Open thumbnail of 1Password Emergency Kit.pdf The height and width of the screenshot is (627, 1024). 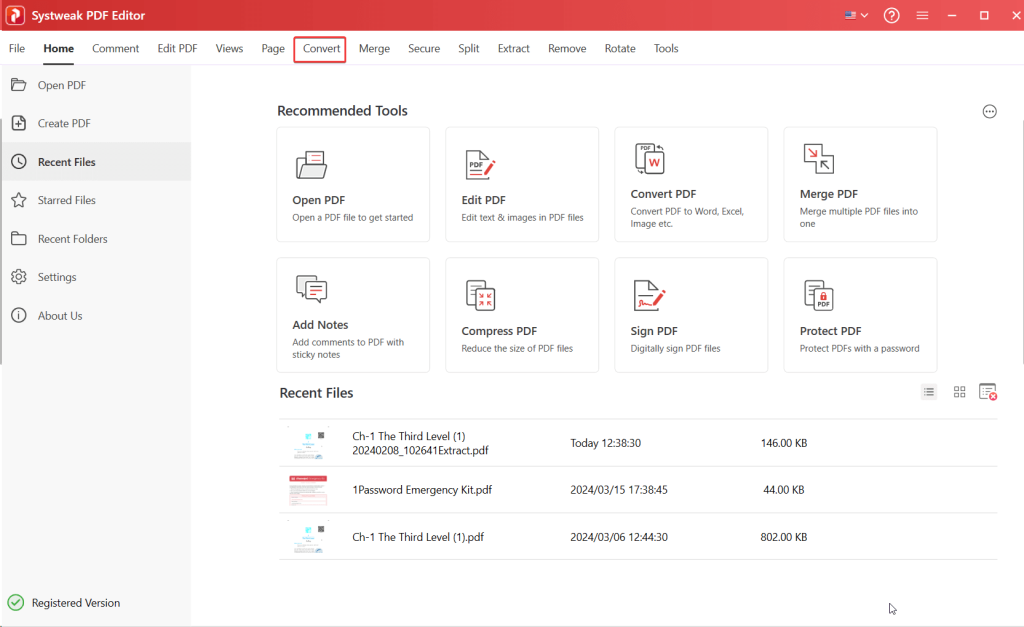pos(308,490)
